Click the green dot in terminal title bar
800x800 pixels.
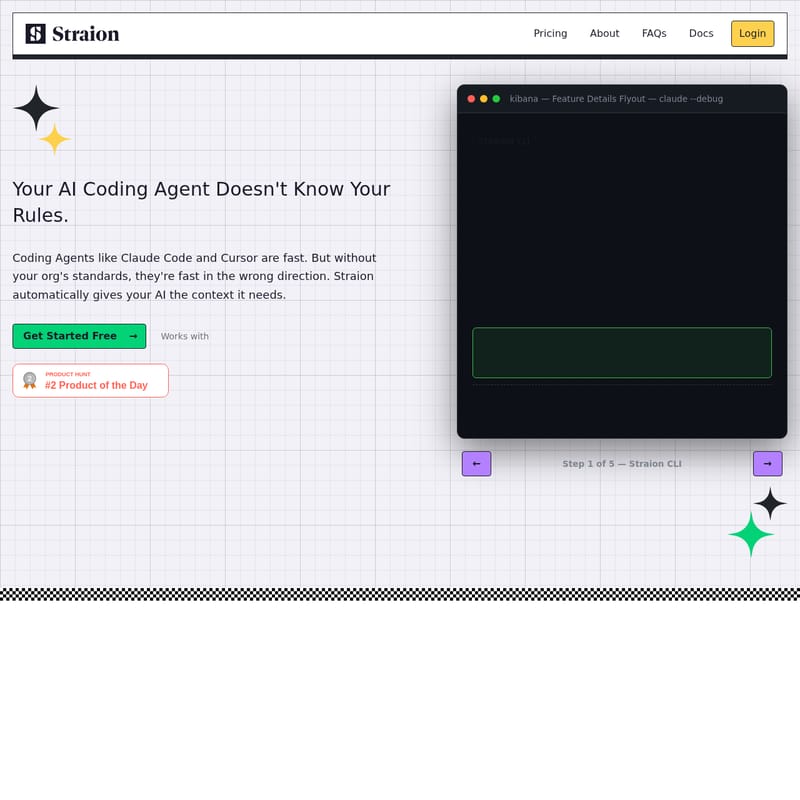pos(496,99)
